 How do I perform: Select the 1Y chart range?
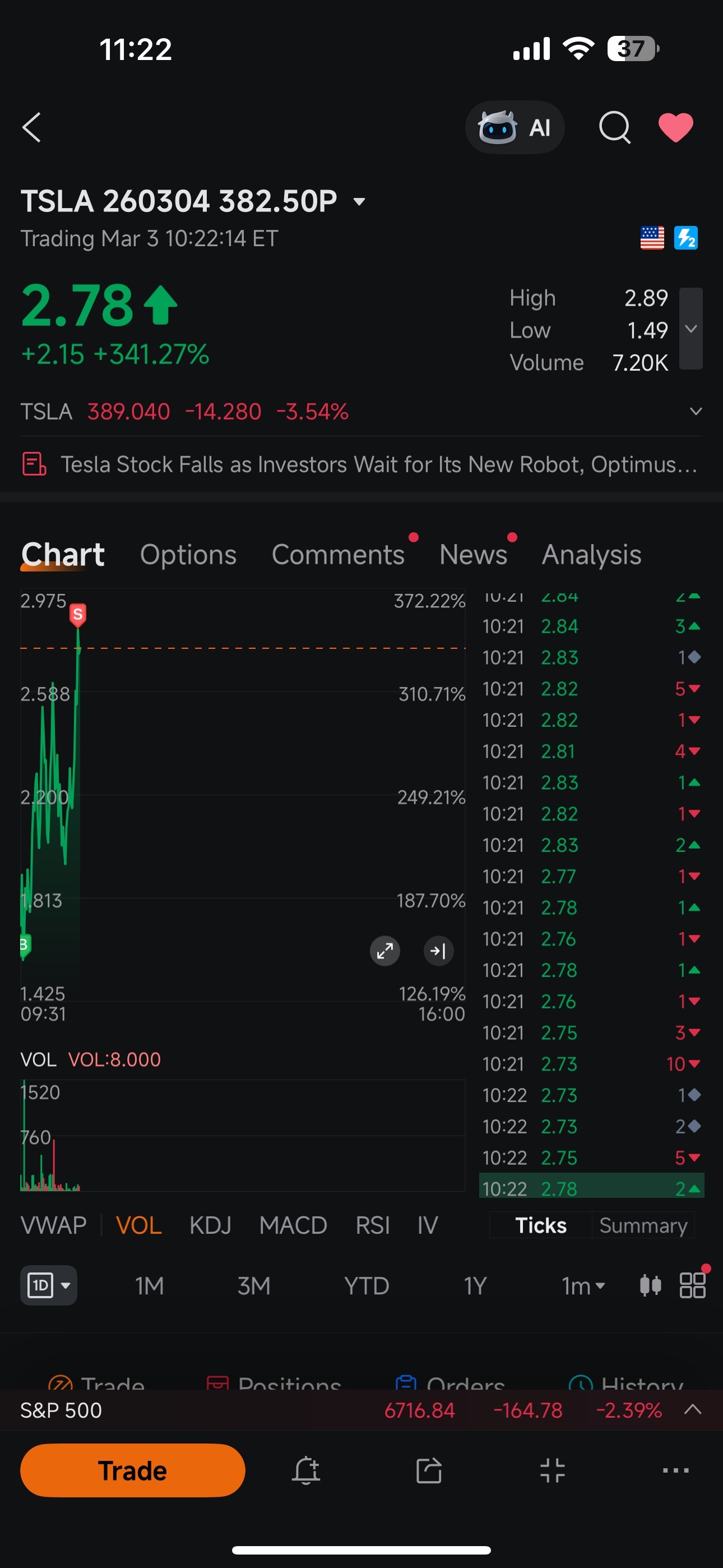click(475, 1285)
